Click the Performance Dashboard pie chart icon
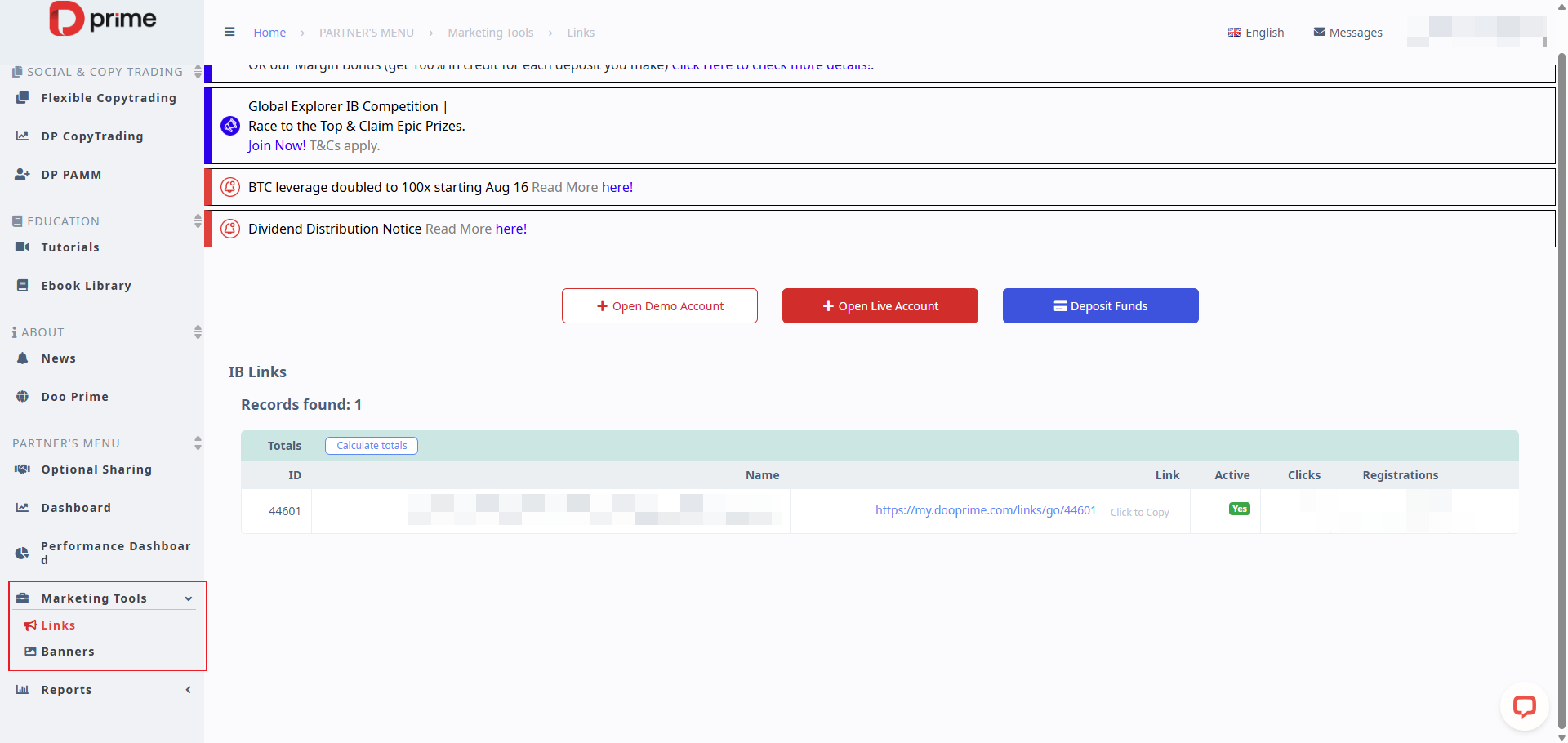 [23, 553]
